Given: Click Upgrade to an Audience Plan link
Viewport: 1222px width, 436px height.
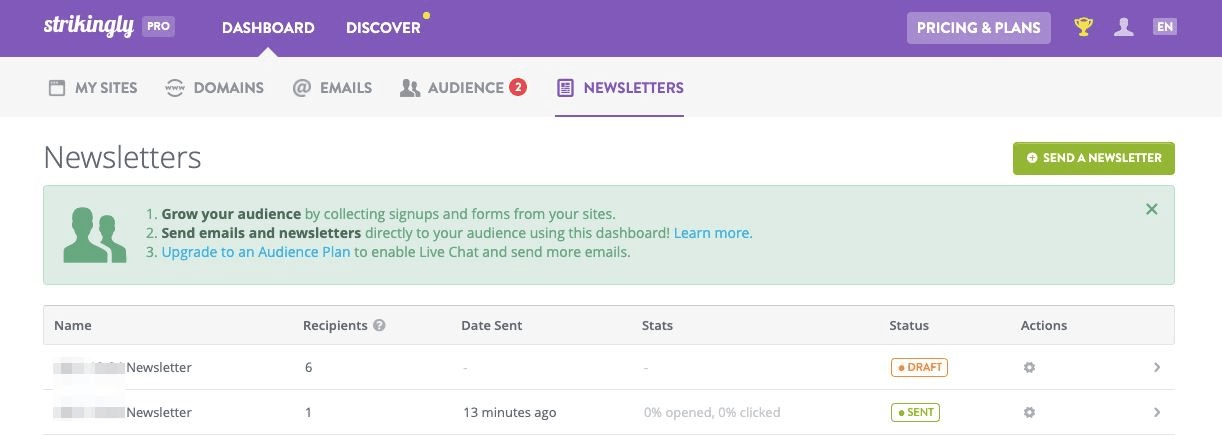Looking at the screenshot, I should (x=255, y=252).
